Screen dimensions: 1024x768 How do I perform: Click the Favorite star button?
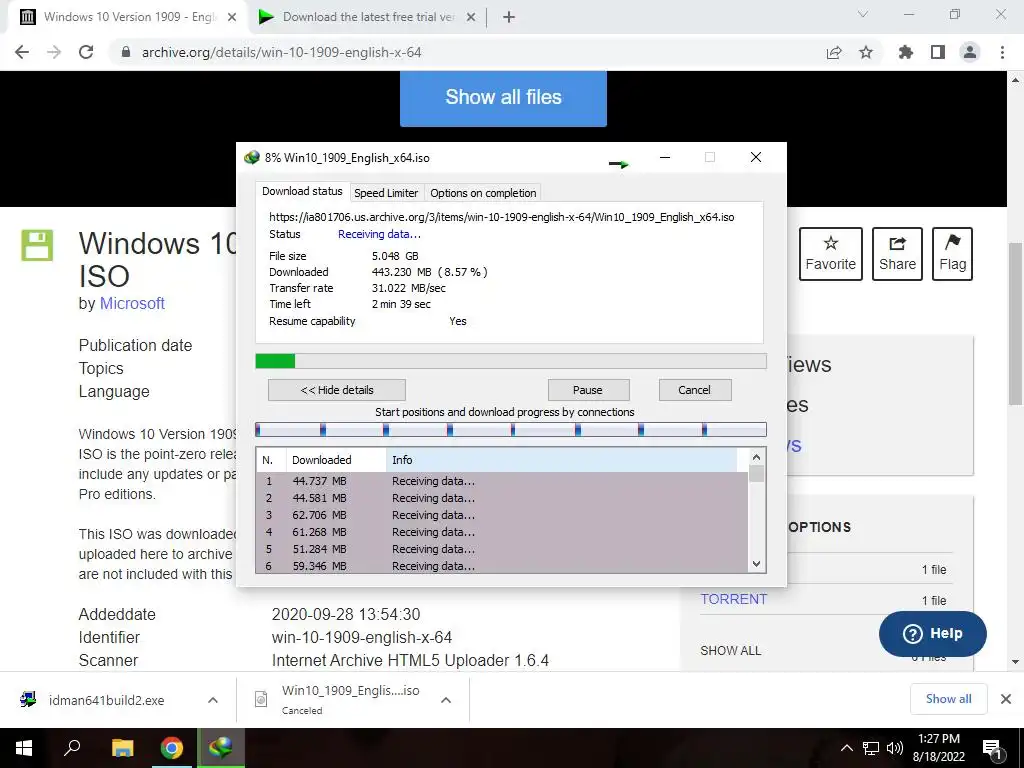pyautogui.click(x=831, y=254)
